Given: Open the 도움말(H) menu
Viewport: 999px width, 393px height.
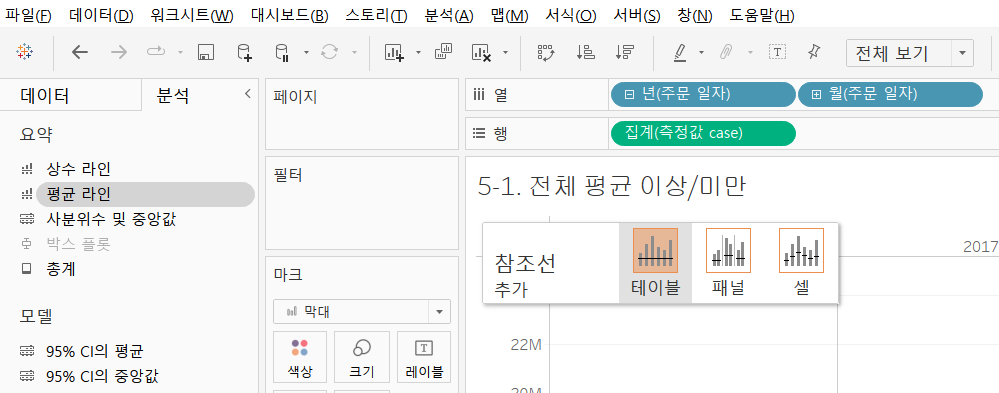Looking at the screenshot, I should 762,15.
